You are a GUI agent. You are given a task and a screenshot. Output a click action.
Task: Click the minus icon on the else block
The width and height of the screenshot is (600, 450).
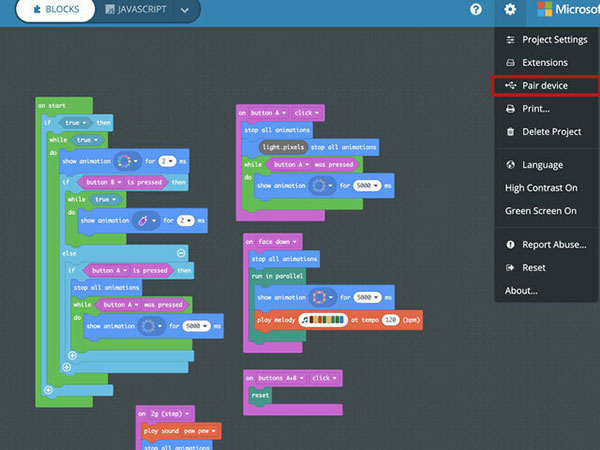(x=181, y=253)
